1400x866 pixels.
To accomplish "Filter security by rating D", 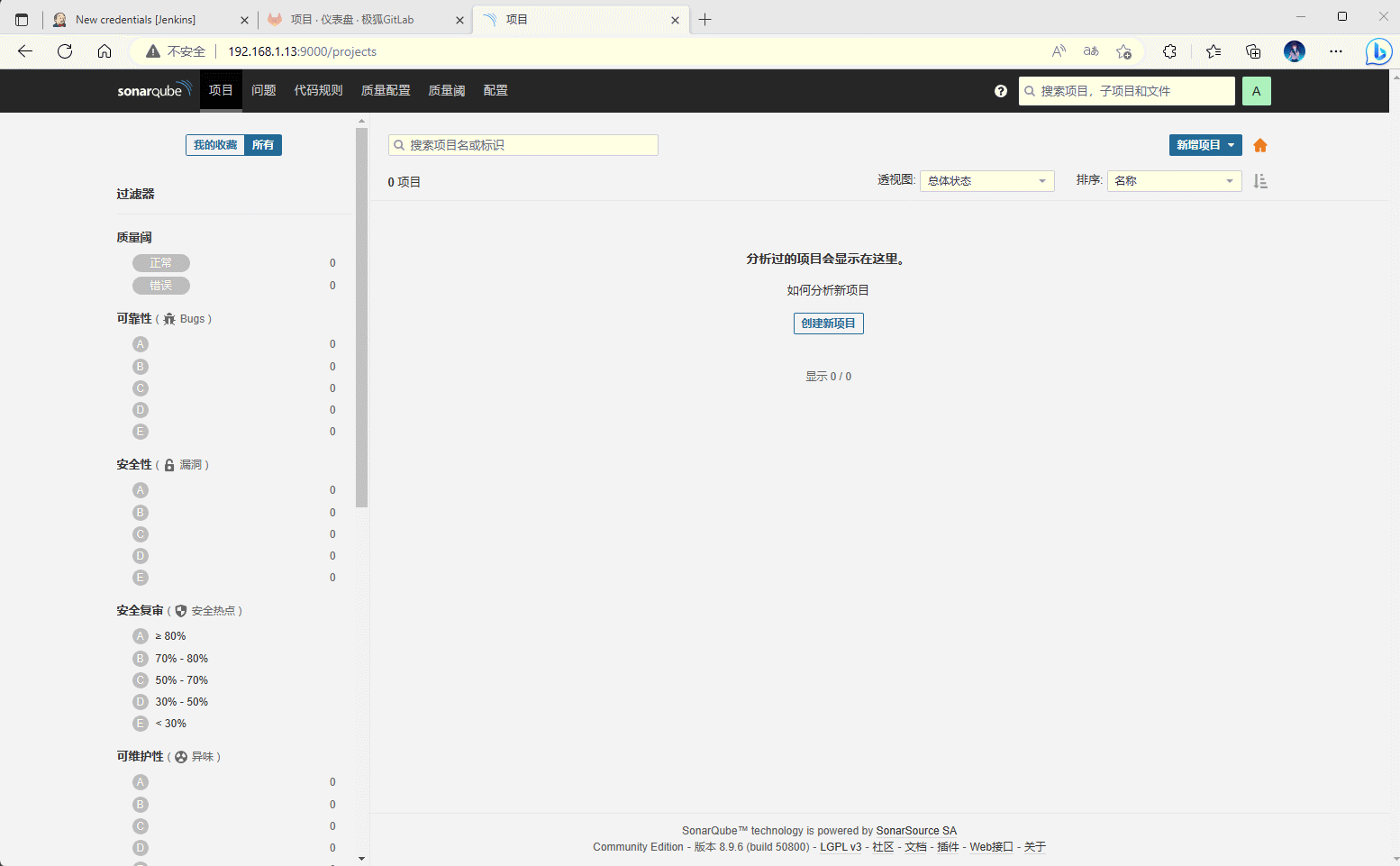I will [x=141, y=556].
